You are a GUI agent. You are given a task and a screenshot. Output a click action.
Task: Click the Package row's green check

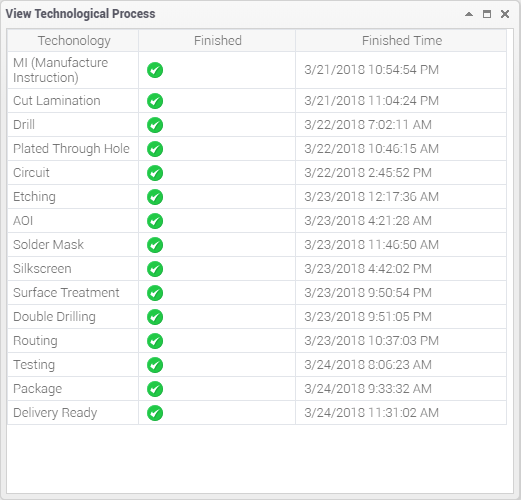click(155, 389)
